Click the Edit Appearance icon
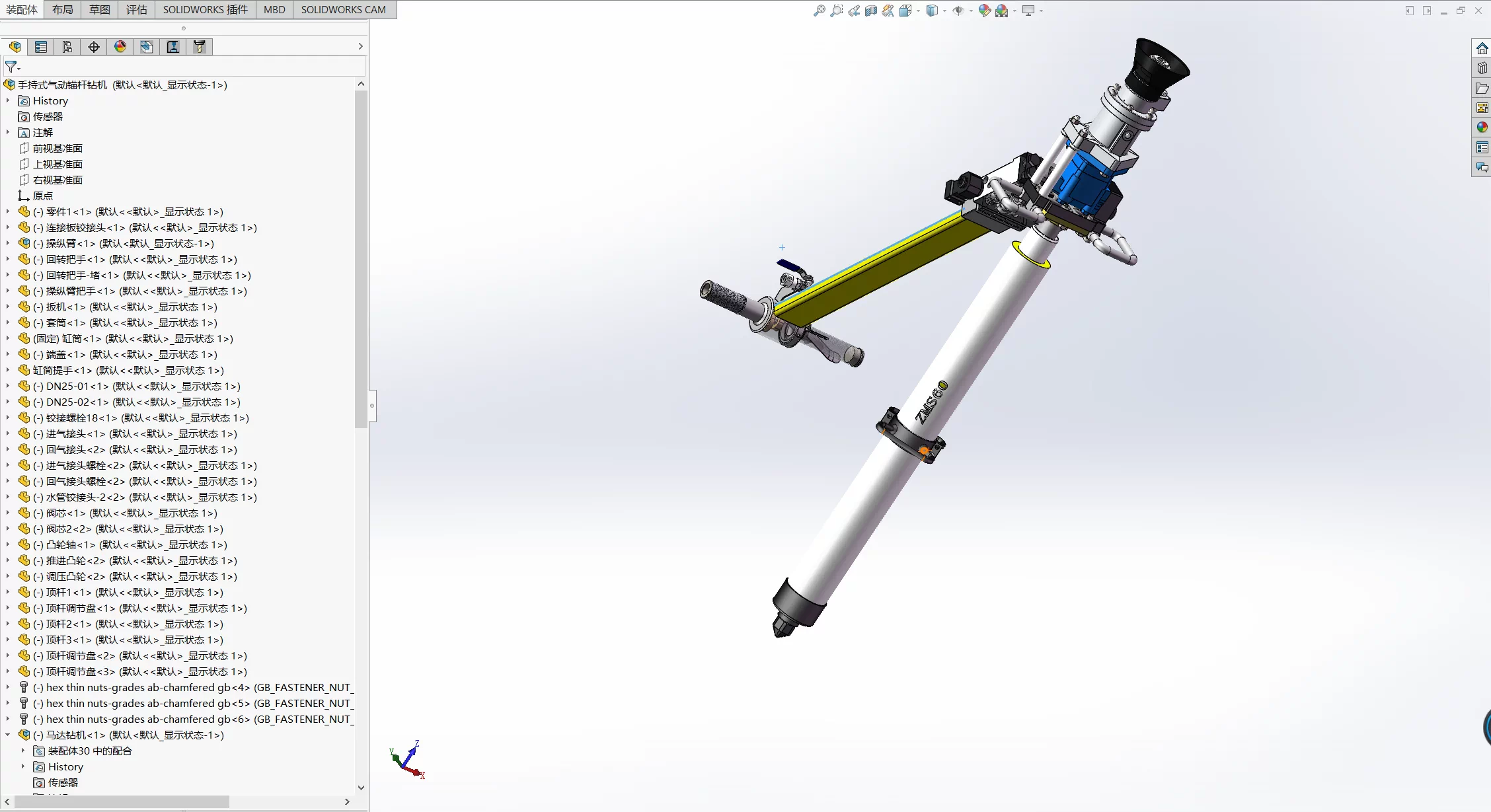Screen dimensions: 1491x812 [985, 11]
